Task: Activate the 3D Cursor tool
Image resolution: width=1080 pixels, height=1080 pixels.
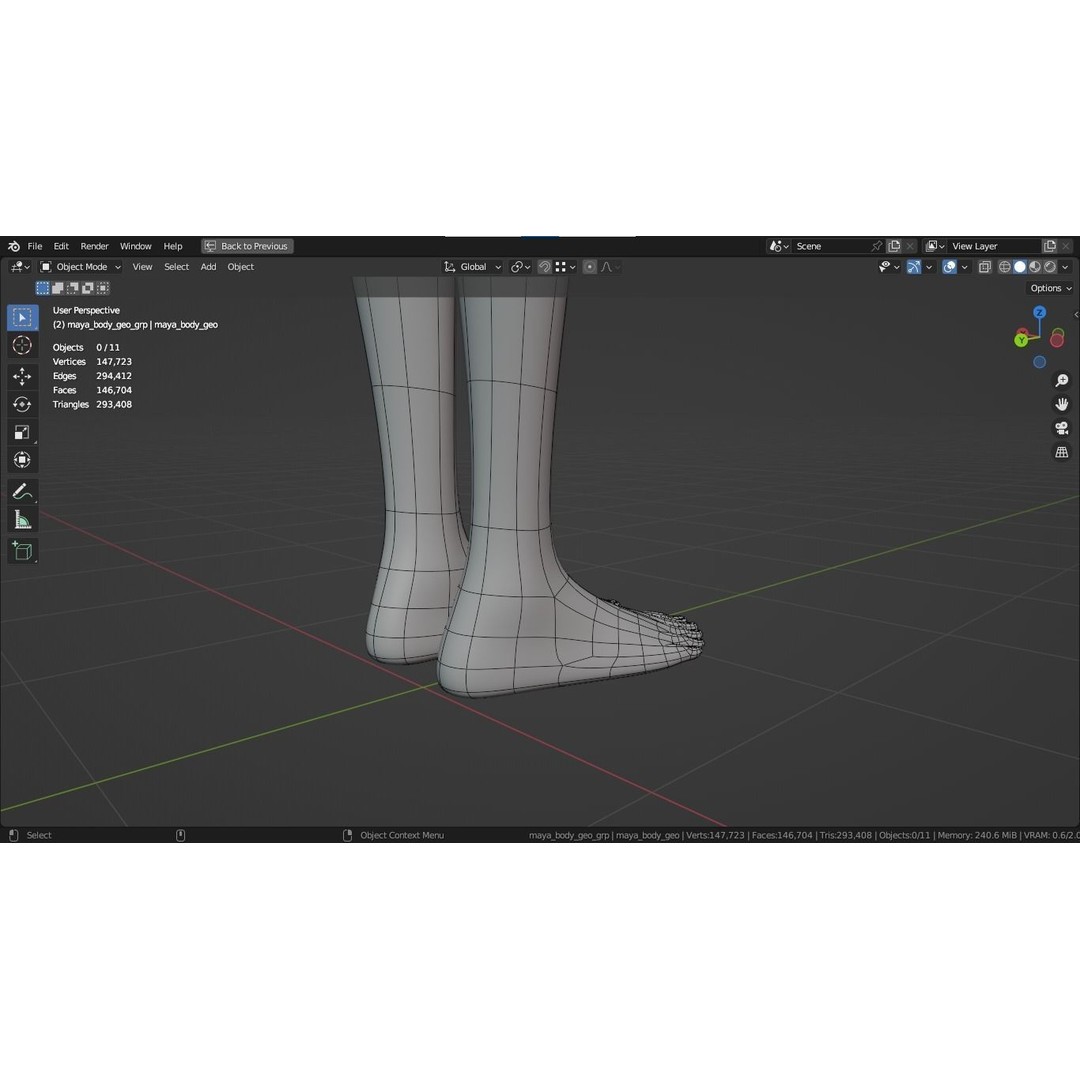Action: point(22,345)
